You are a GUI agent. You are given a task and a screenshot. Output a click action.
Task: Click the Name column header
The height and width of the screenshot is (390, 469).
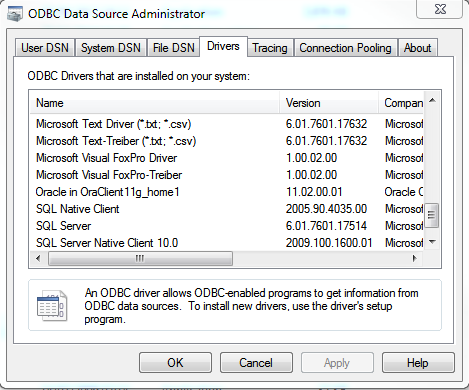[155, 103]
